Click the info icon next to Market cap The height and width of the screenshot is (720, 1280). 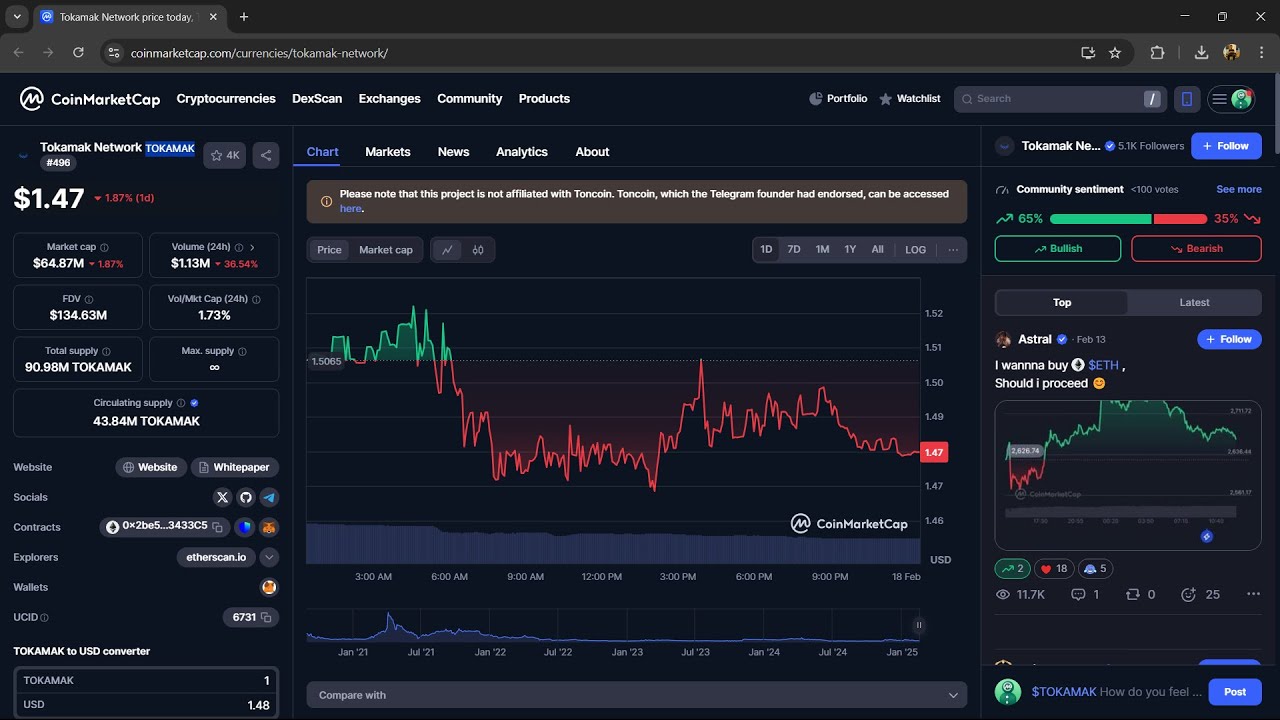(x=104, y=247)
